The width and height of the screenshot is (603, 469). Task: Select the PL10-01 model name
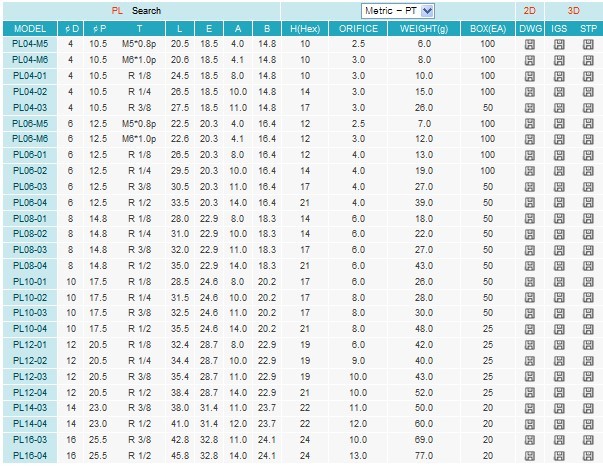click(x=29, y=281)
